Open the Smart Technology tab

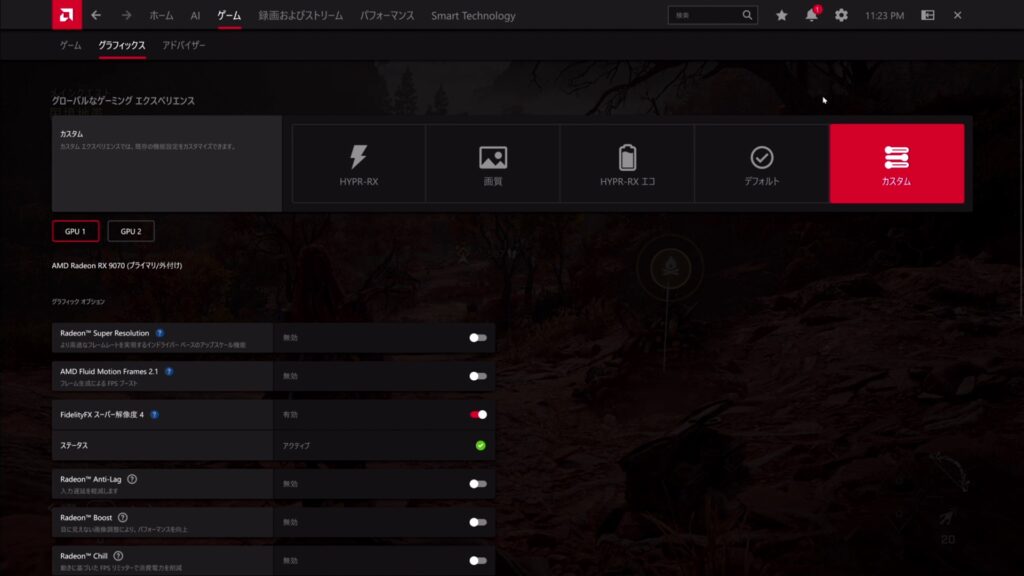473,16
